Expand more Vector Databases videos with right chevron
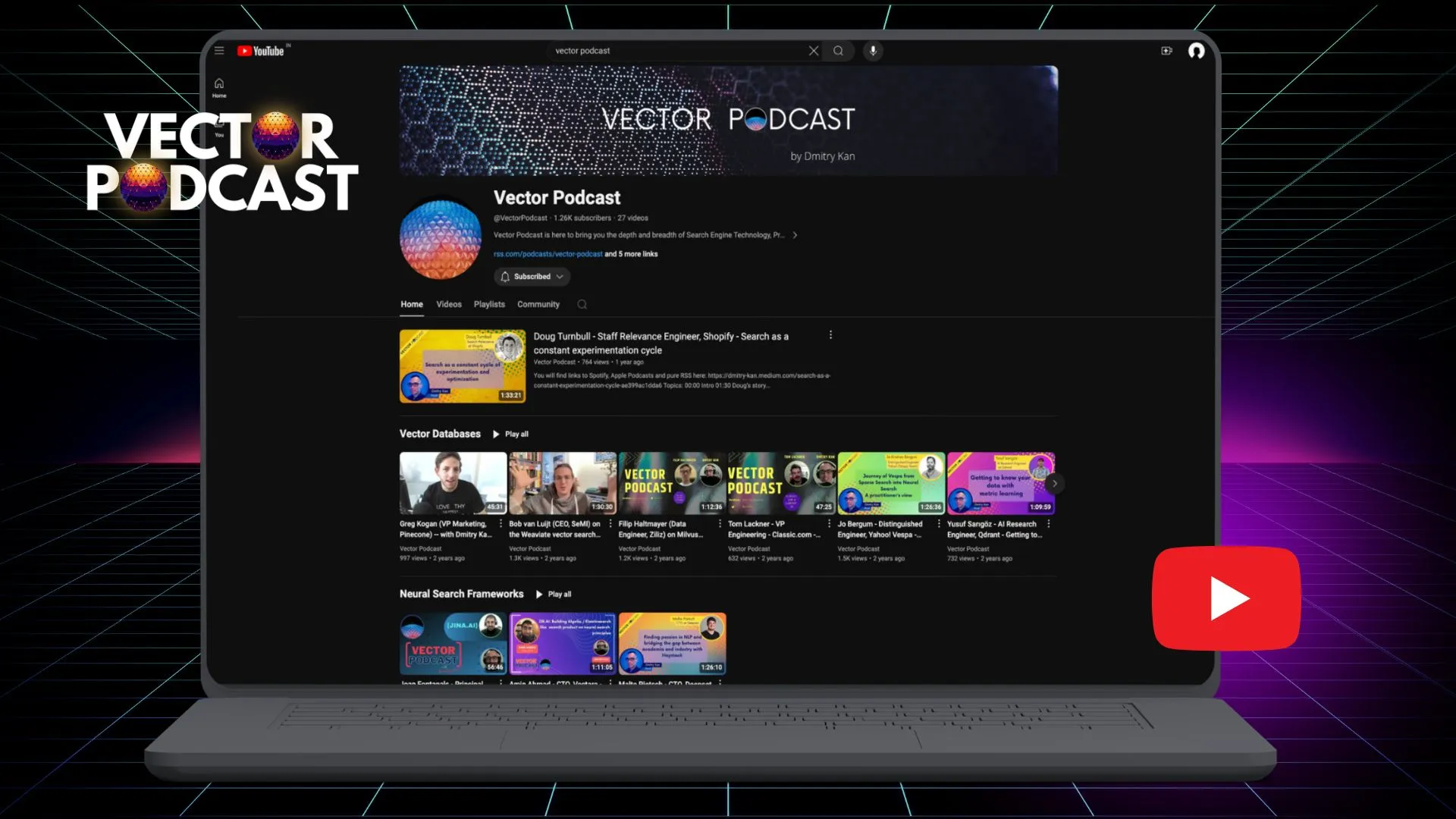The image size is (1456, 819). click(1054, 483)
